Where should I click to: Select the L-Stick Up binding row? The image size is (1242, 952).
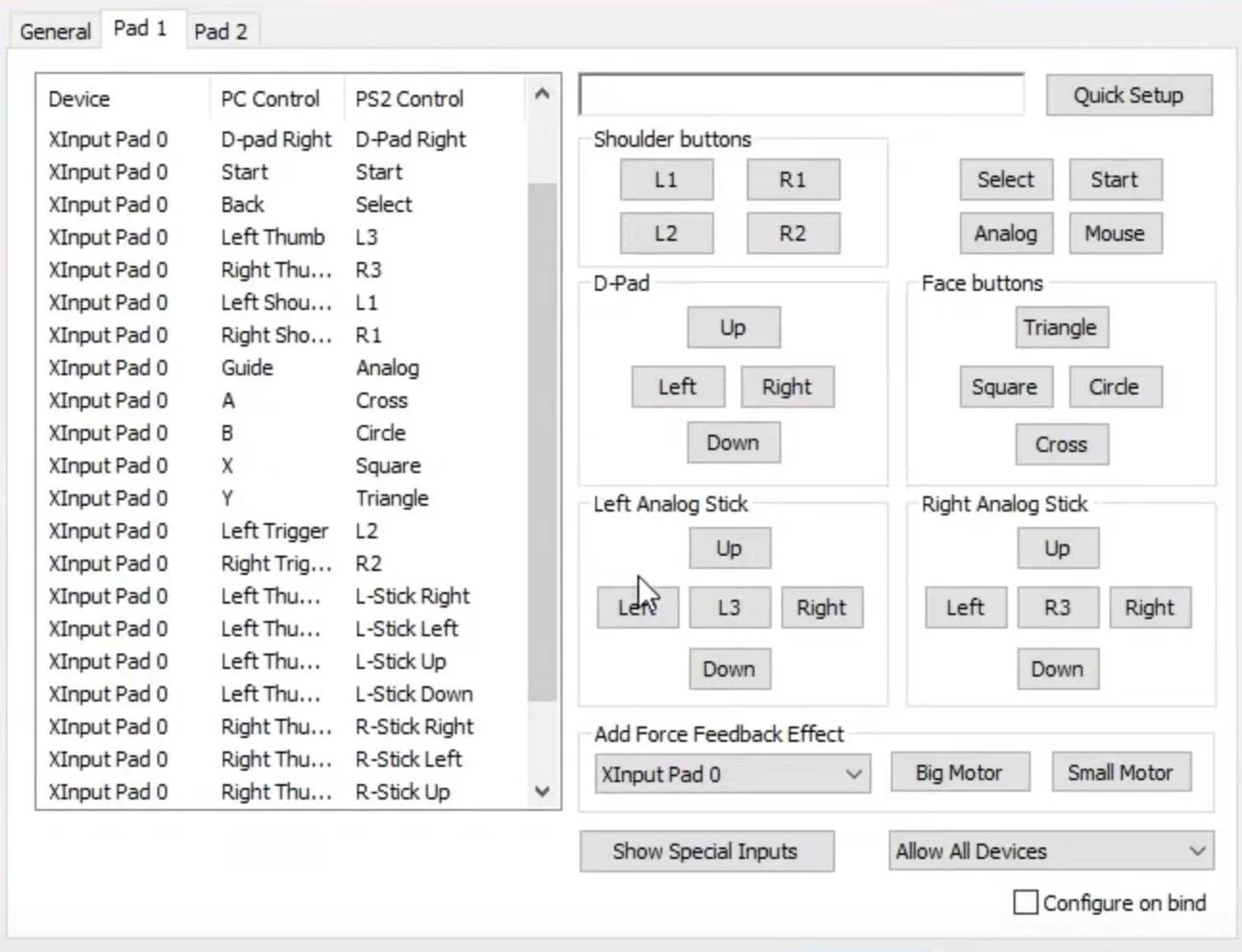(282, 661)
